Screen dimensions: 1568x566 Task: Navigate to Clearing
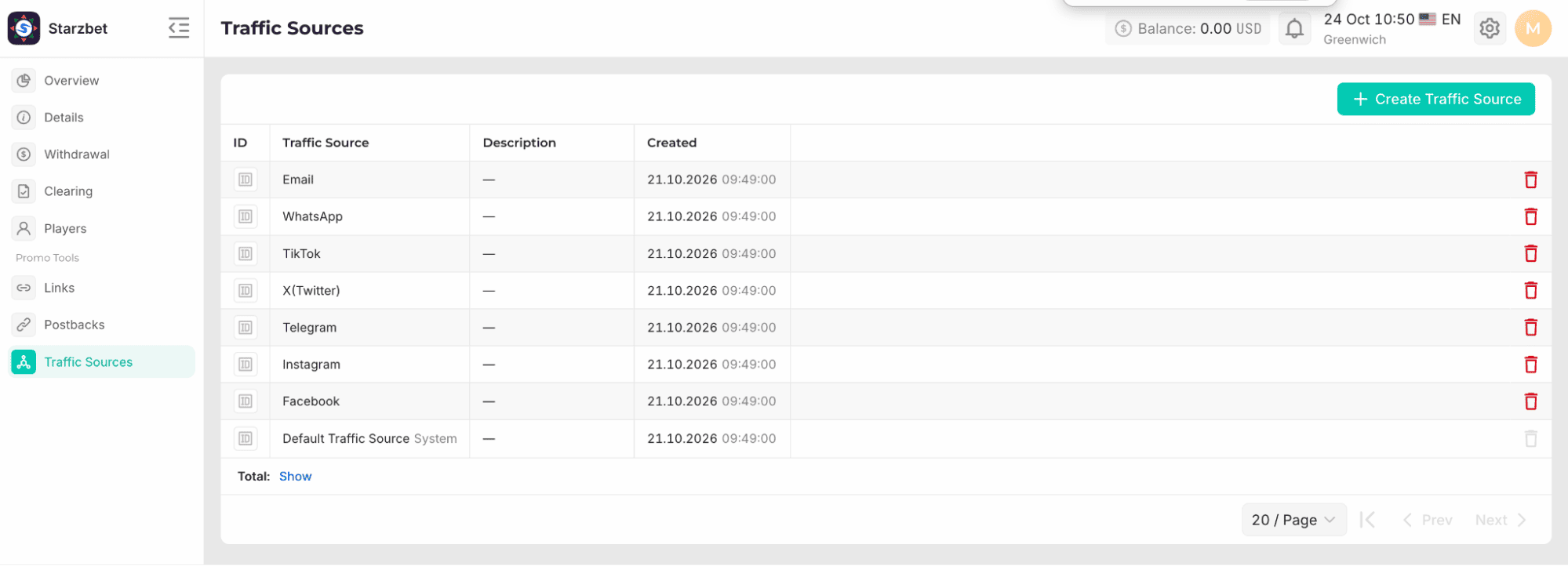[x=101, y=191]
